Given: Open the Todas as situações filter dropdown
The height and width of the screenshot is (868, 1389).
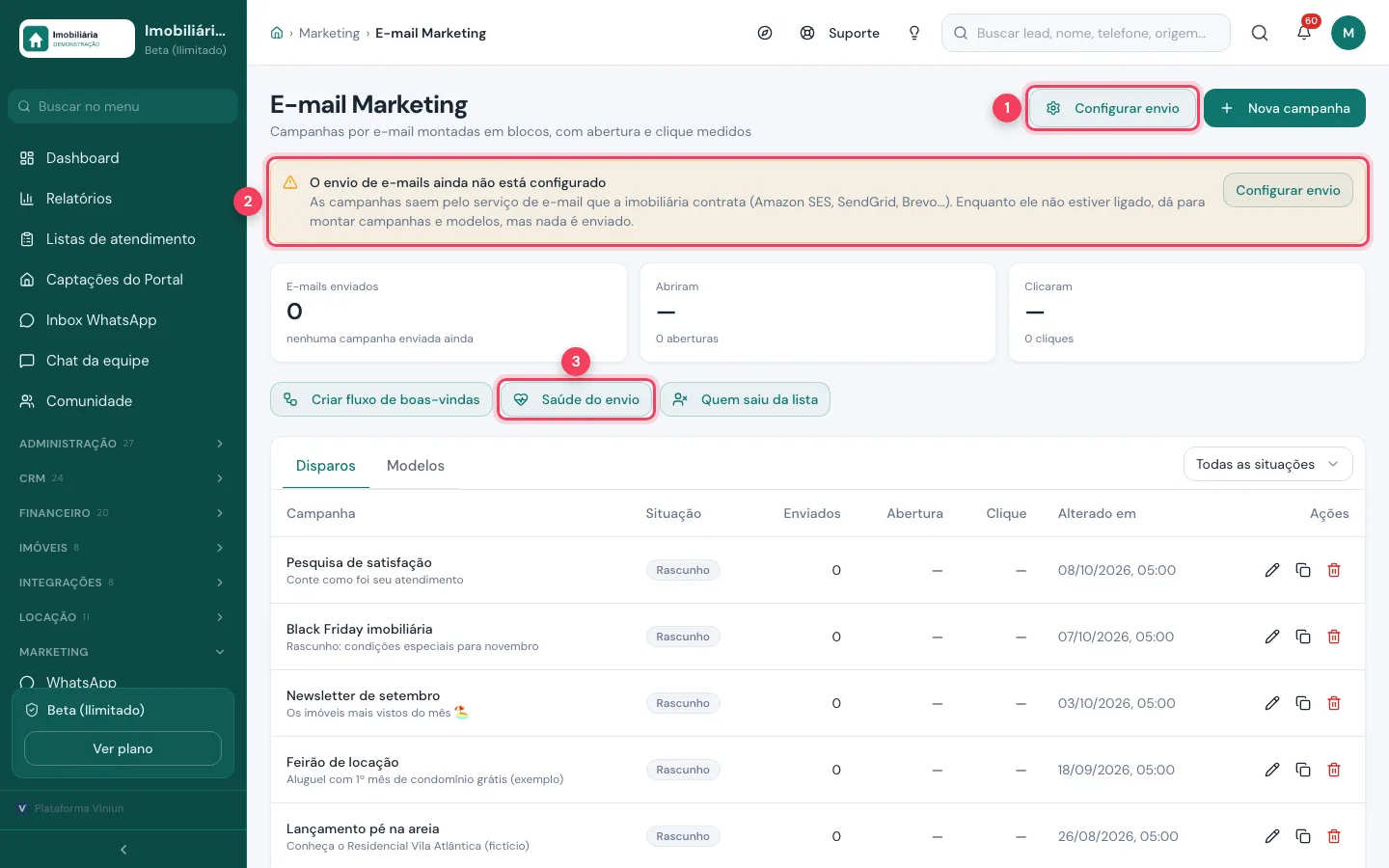Looking at the screenshot, I should pos(1267,464).
